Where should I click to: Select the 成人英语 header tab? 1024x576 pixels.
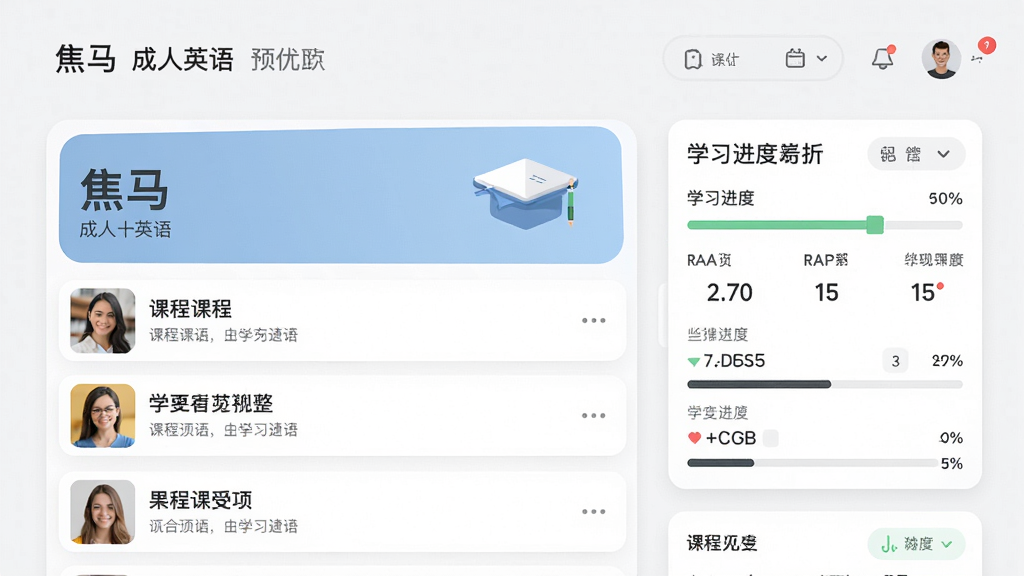click(182, 59)
